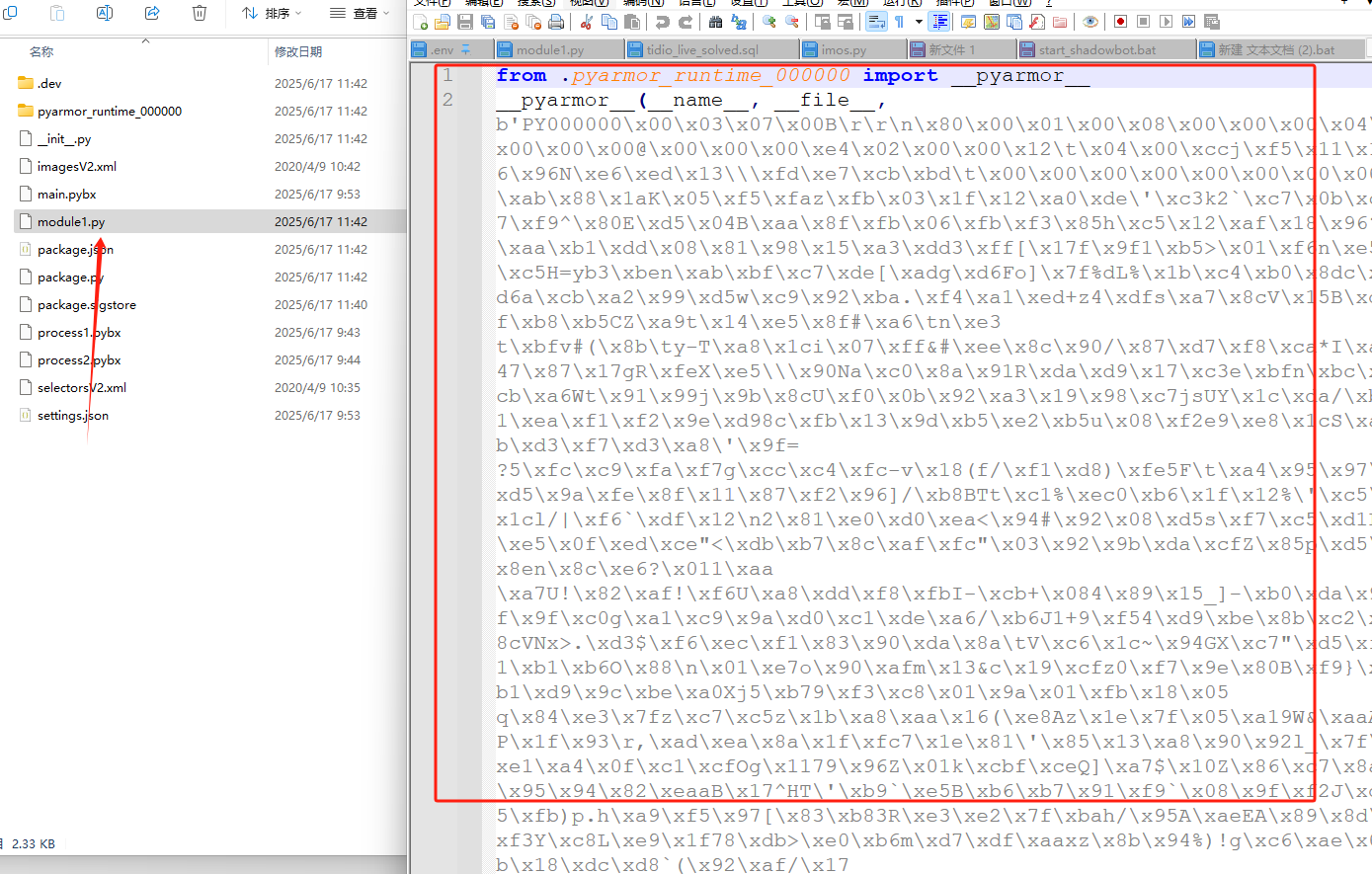
Task: Toggle synchronized horizontal scrolling
Action: (x=846, y=22)
